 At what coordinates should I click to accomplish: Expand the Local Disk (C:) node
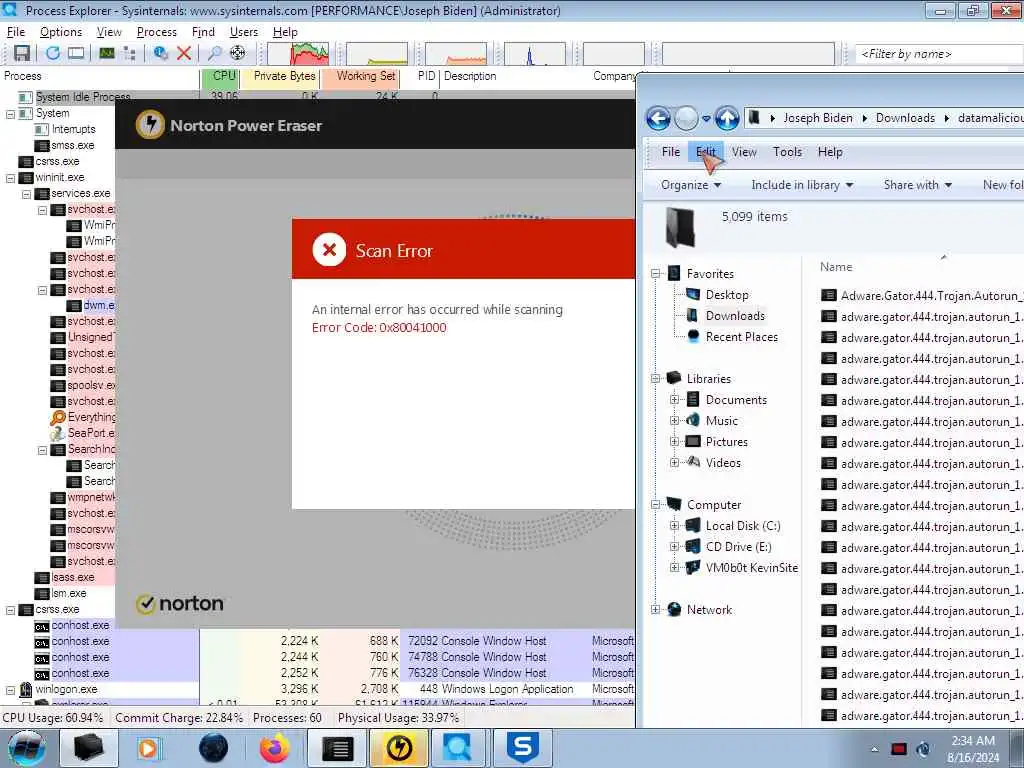click(x=674, y=526)
